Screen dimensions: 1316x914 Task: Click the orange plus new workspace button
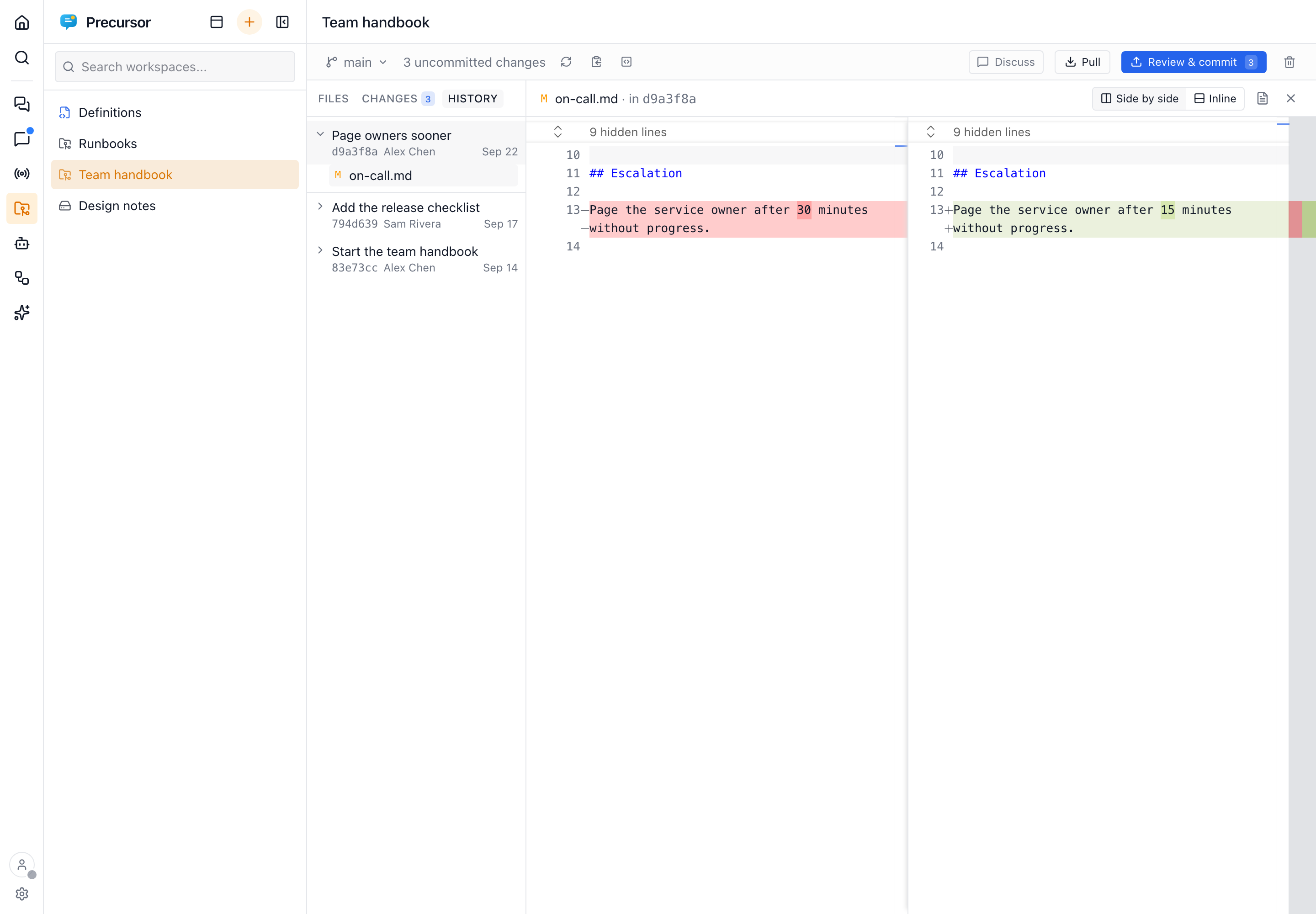pyautogui.click(x=249, y=22)
